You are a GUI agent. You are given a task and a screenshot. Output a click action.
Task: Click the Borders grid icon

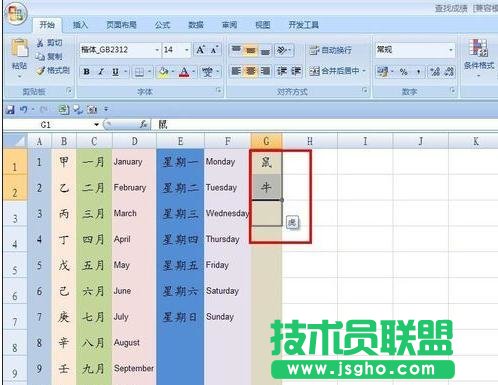pos(139,72)
